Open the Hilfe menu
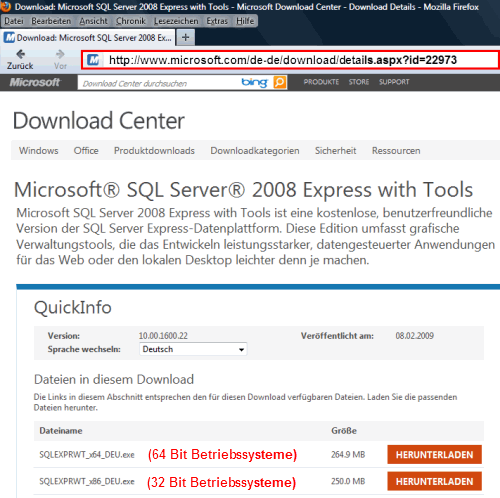 [x=245, y=21]
